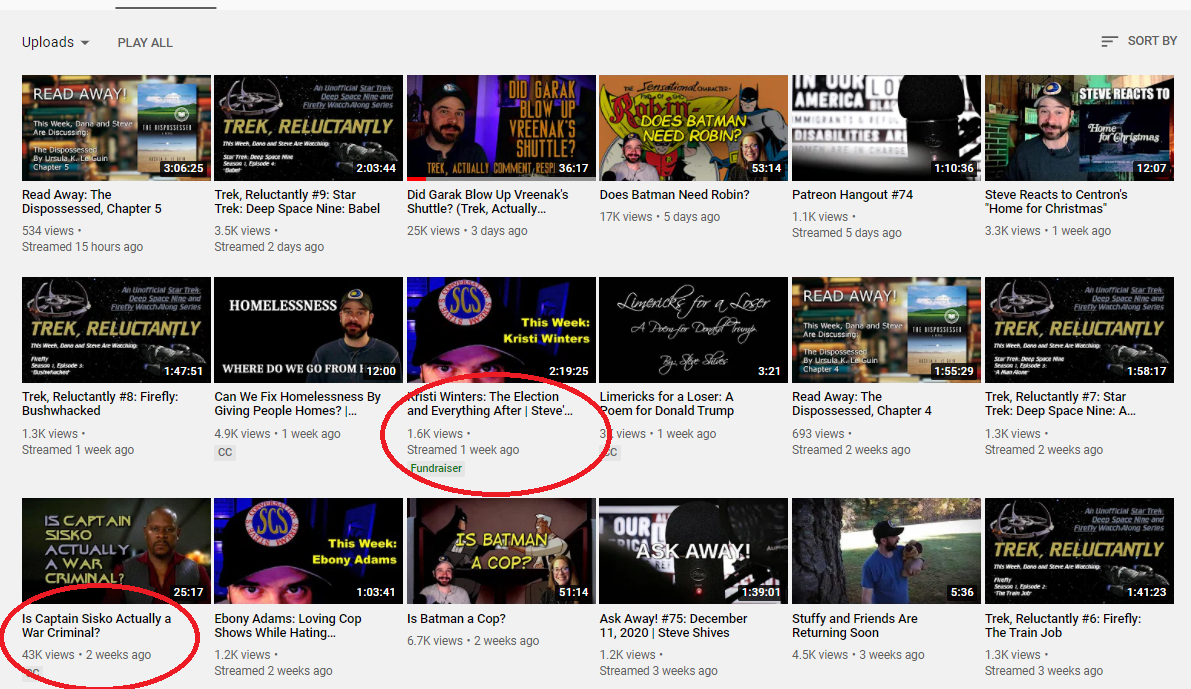Click title 'Is Captain Sisko Actually a War Criminal?'
The width and height of the screenshot is (1191, 689).
96,625
